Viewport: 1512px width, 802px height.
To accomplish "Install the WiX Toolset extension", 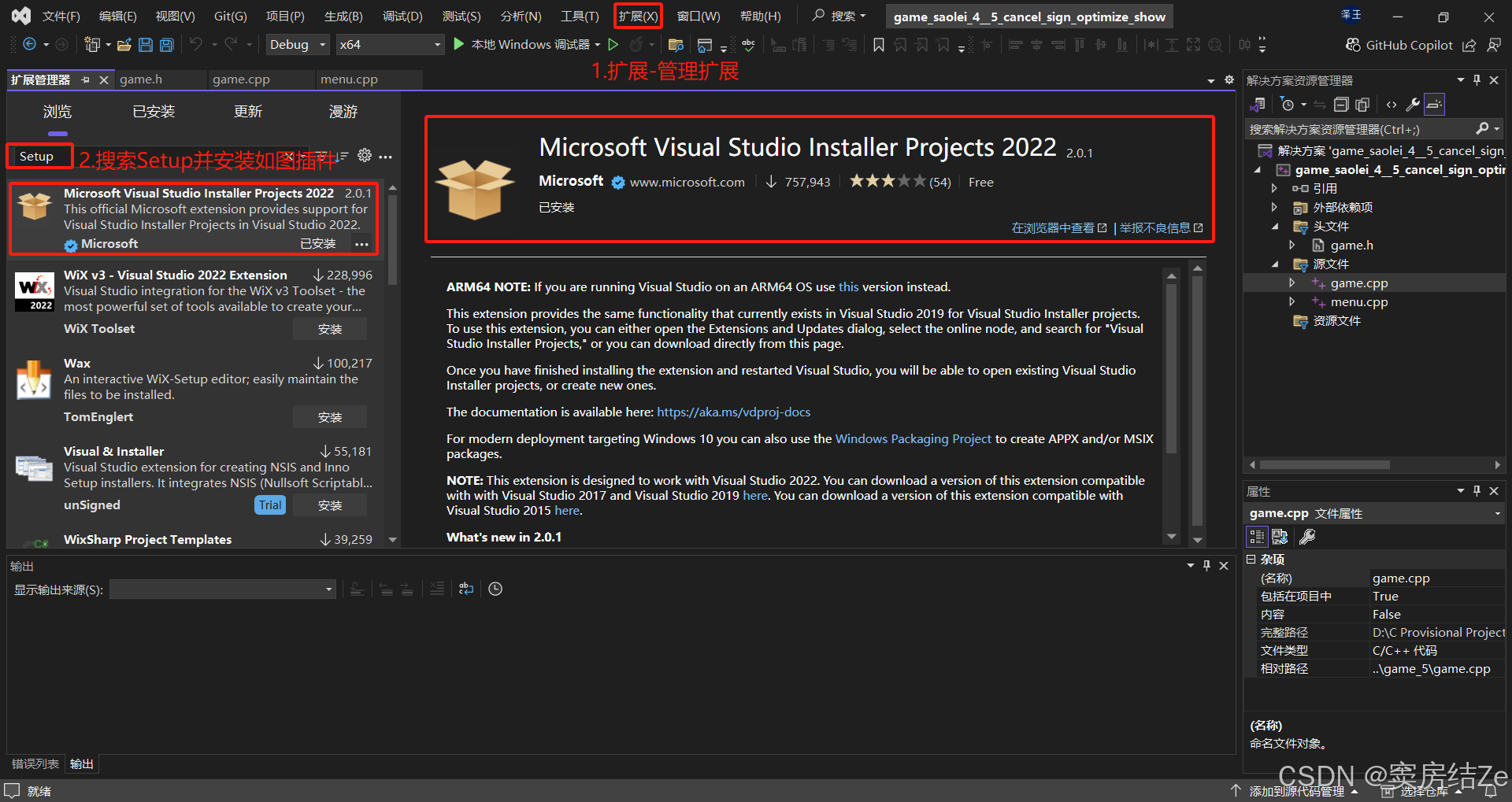I will tap(330, 328).
